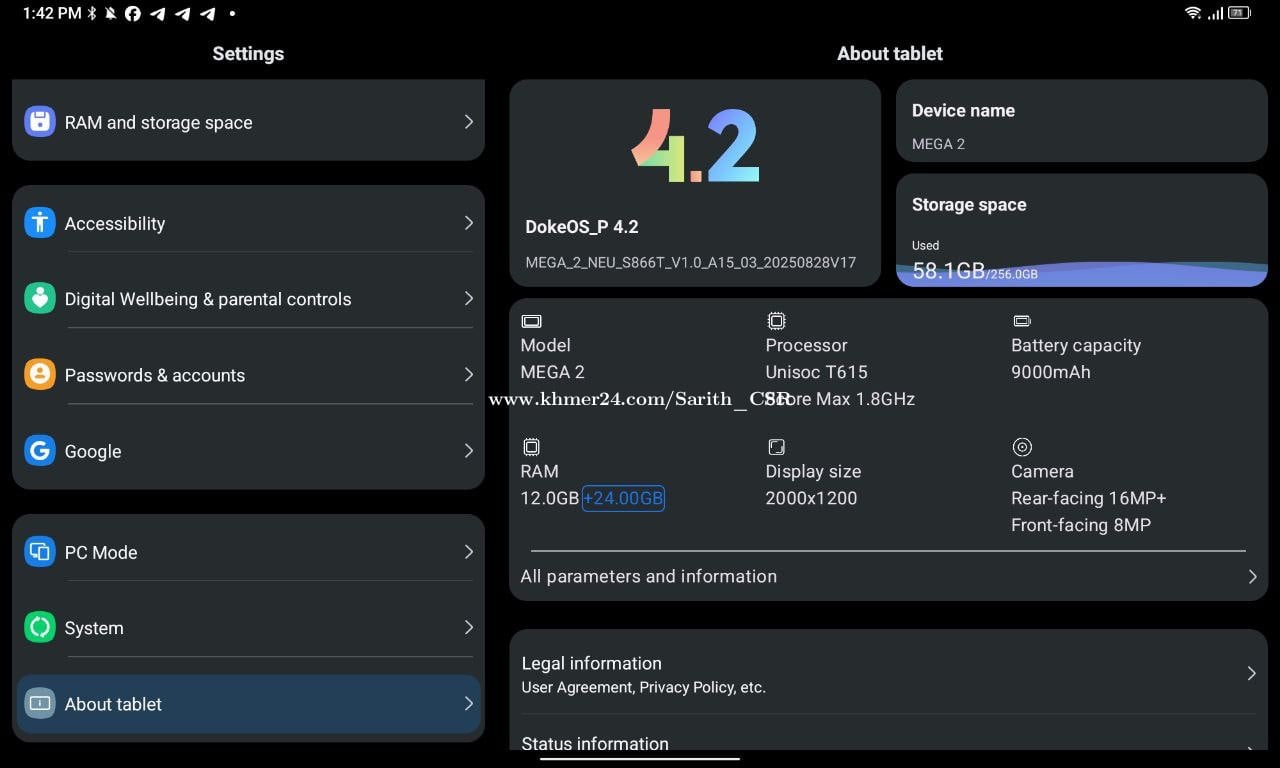The width and height of the screenshot is (1280, 768).
Task: Tap the RAM and storage space icon
Action: pyautogui.click(x=40, y=122)
